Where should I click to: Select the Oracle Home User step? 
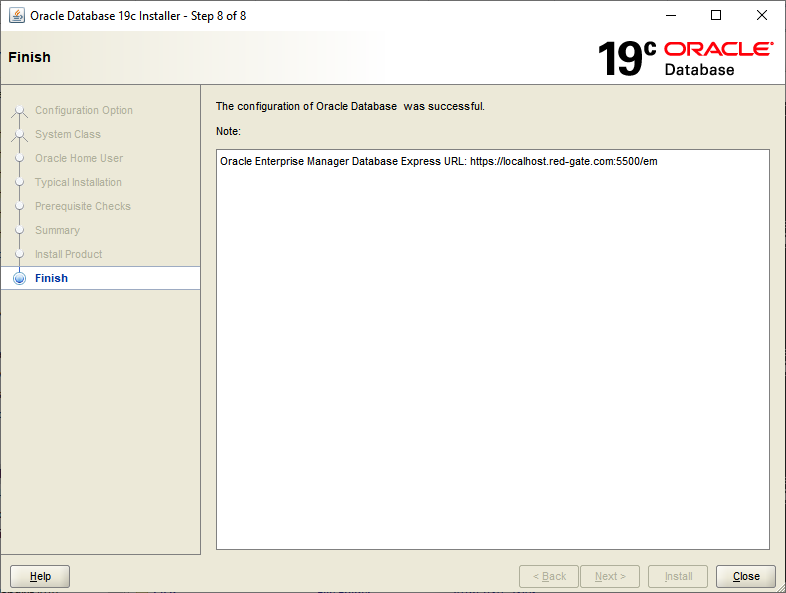tap(79, 158)
